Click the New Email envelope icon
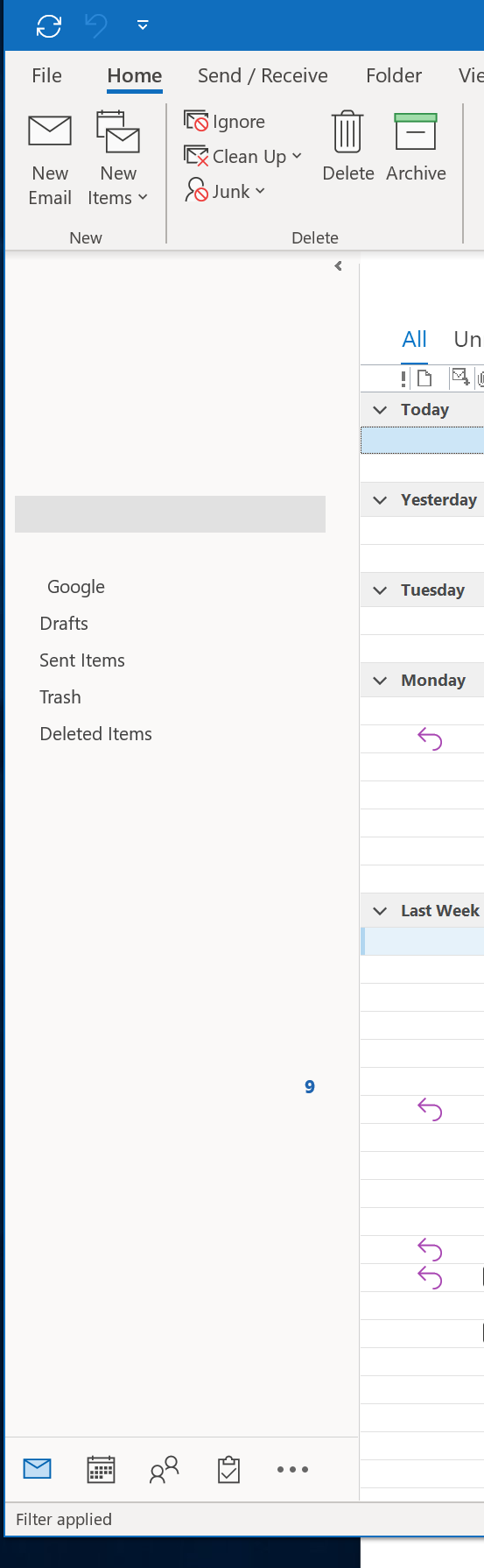The image size is (484, 1568). 50,131
